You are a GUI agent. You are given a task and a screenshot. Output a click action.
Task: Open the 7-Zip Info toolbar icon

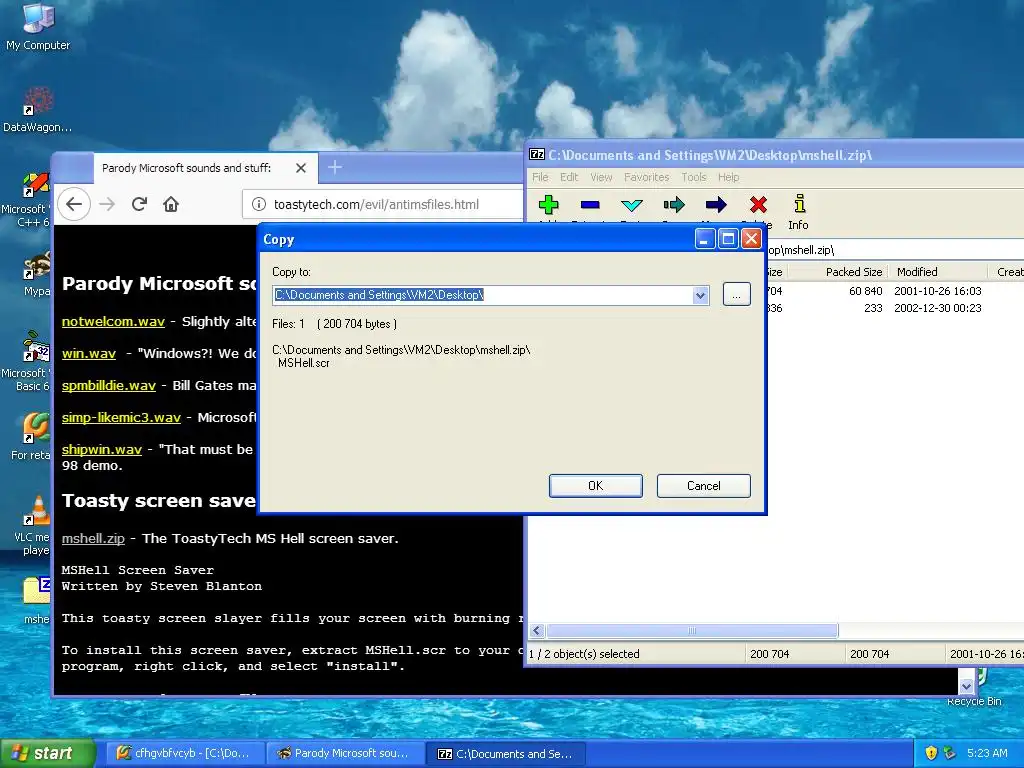(798, 212)
